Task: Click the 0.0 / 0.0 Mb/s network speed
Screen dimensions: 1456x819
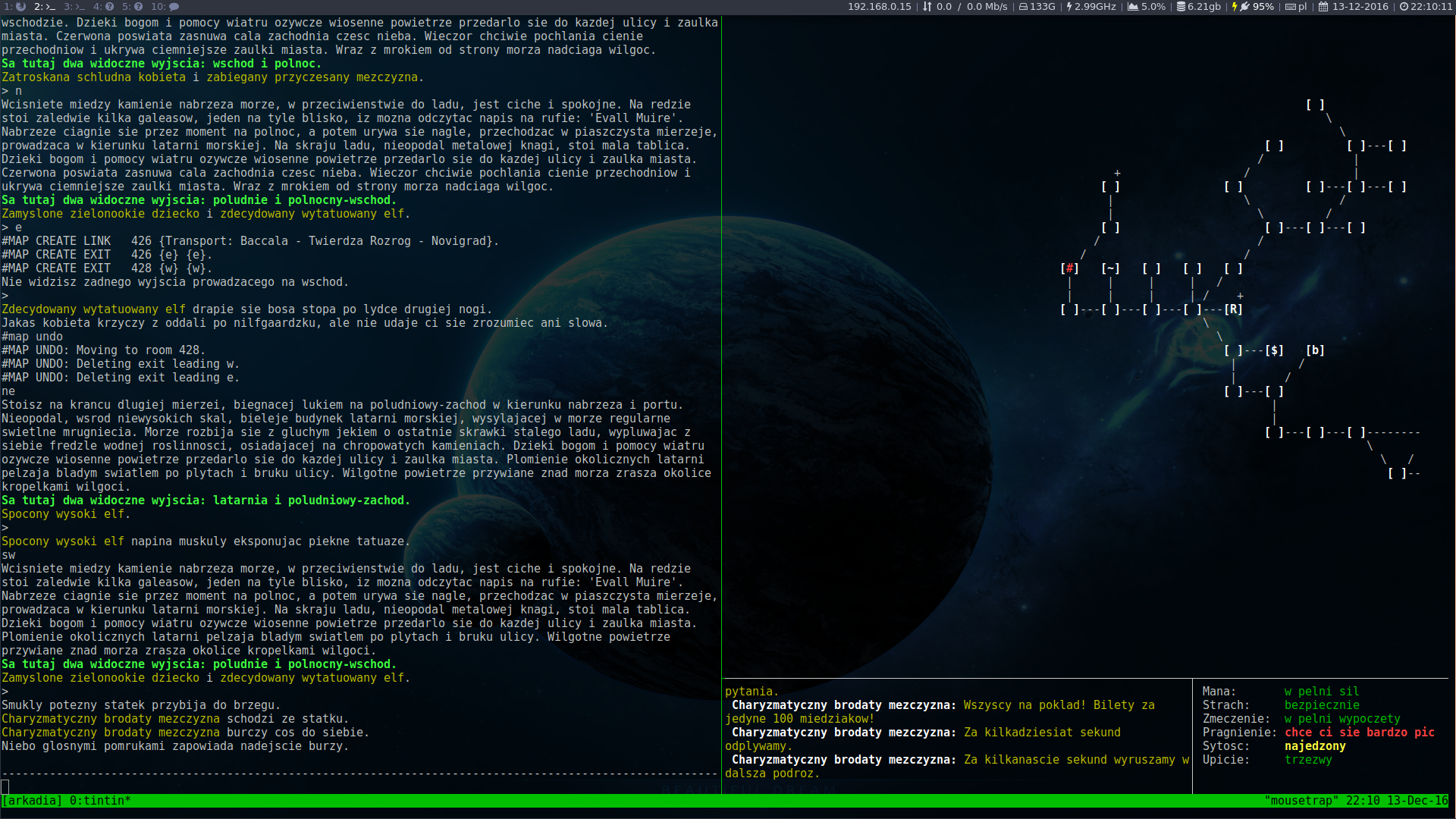Action: pyautogui.click(x=972, y=7)
